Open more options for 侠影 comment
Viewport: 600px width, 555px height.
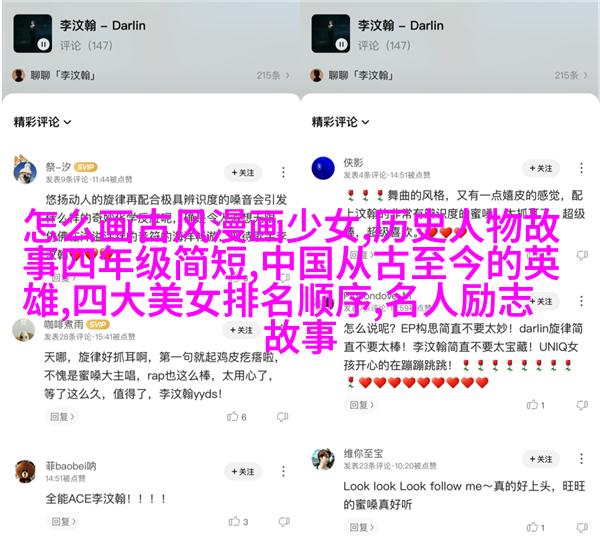(581, 168)
